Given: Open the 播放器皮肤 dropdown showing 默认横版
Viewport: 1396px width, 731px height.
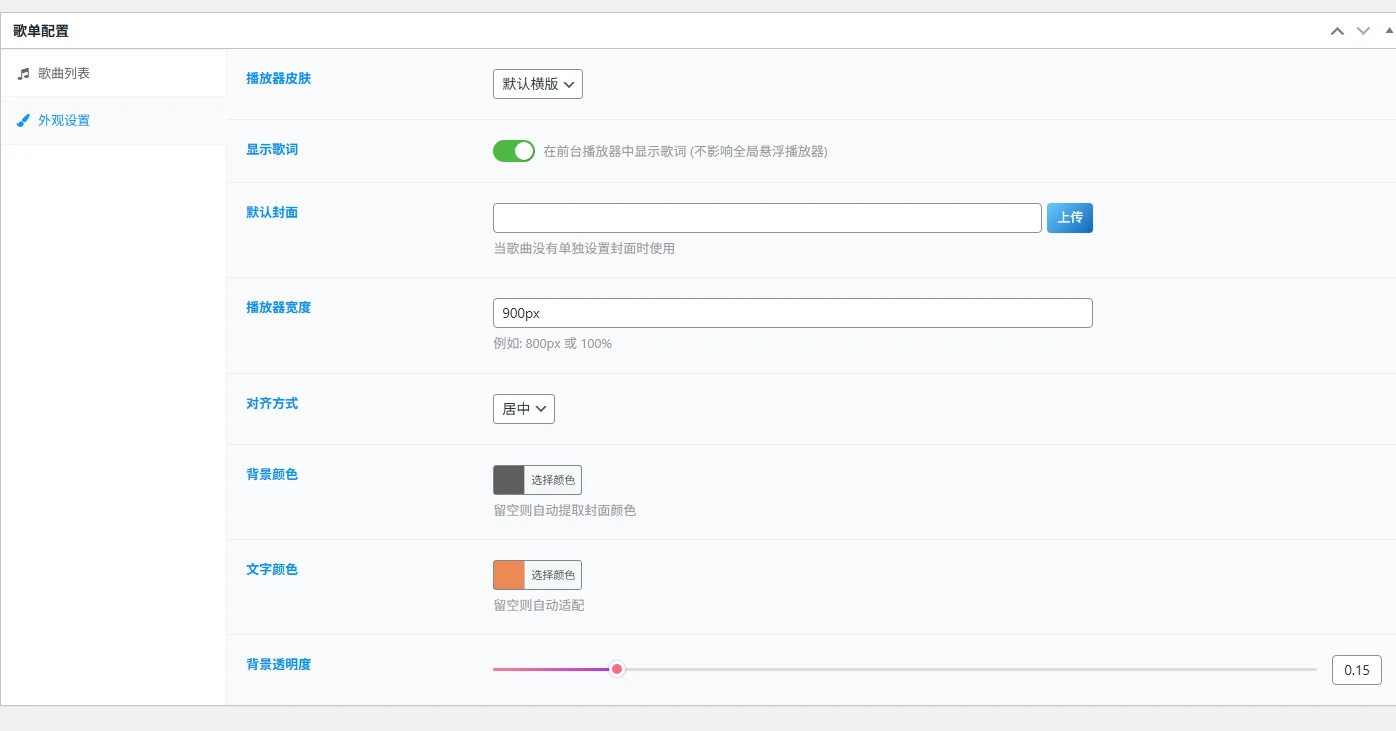Looking at the screenshot, I should (537, 84).
